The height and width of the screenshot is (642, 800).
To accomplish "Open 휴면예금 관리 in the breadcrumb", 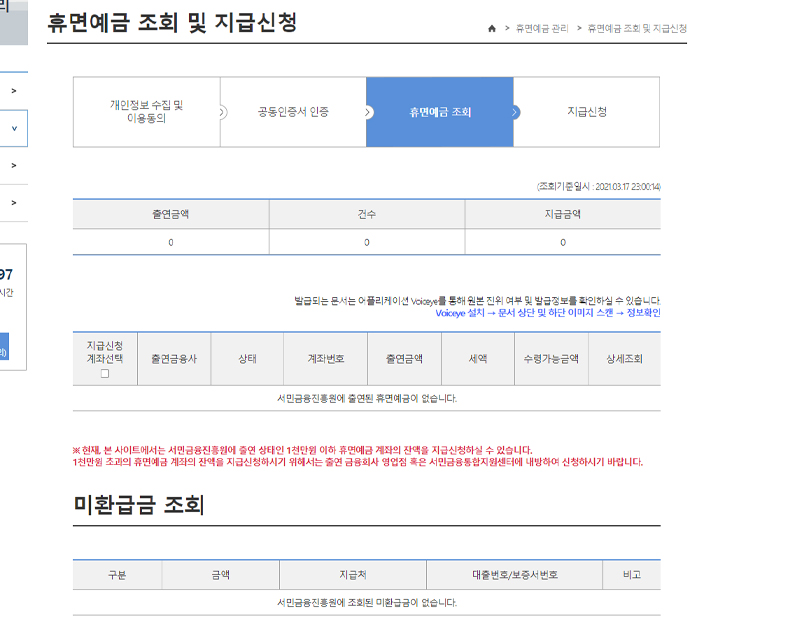I will pyautogui.click(x=545, y=30).
